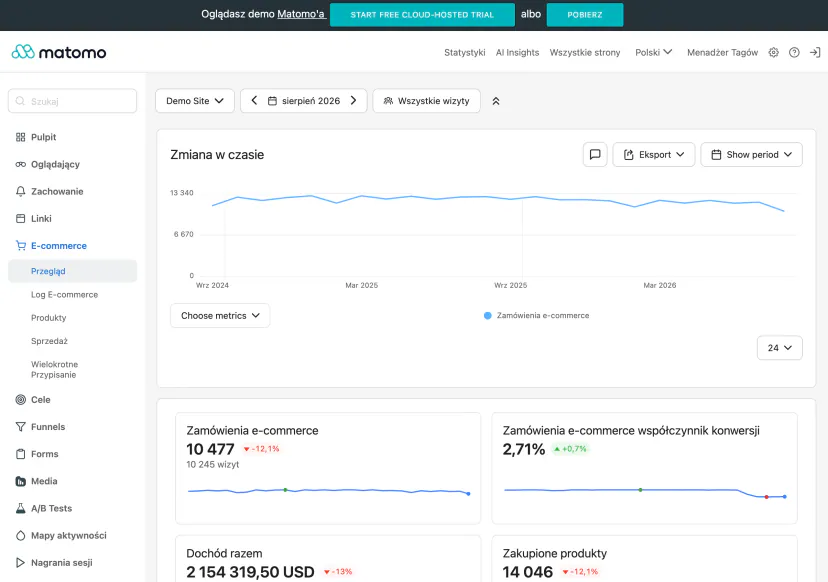Click the 10 245 wizyt text
The height and width of the screenshot is (582, 828).
click(x=213, y=465)
